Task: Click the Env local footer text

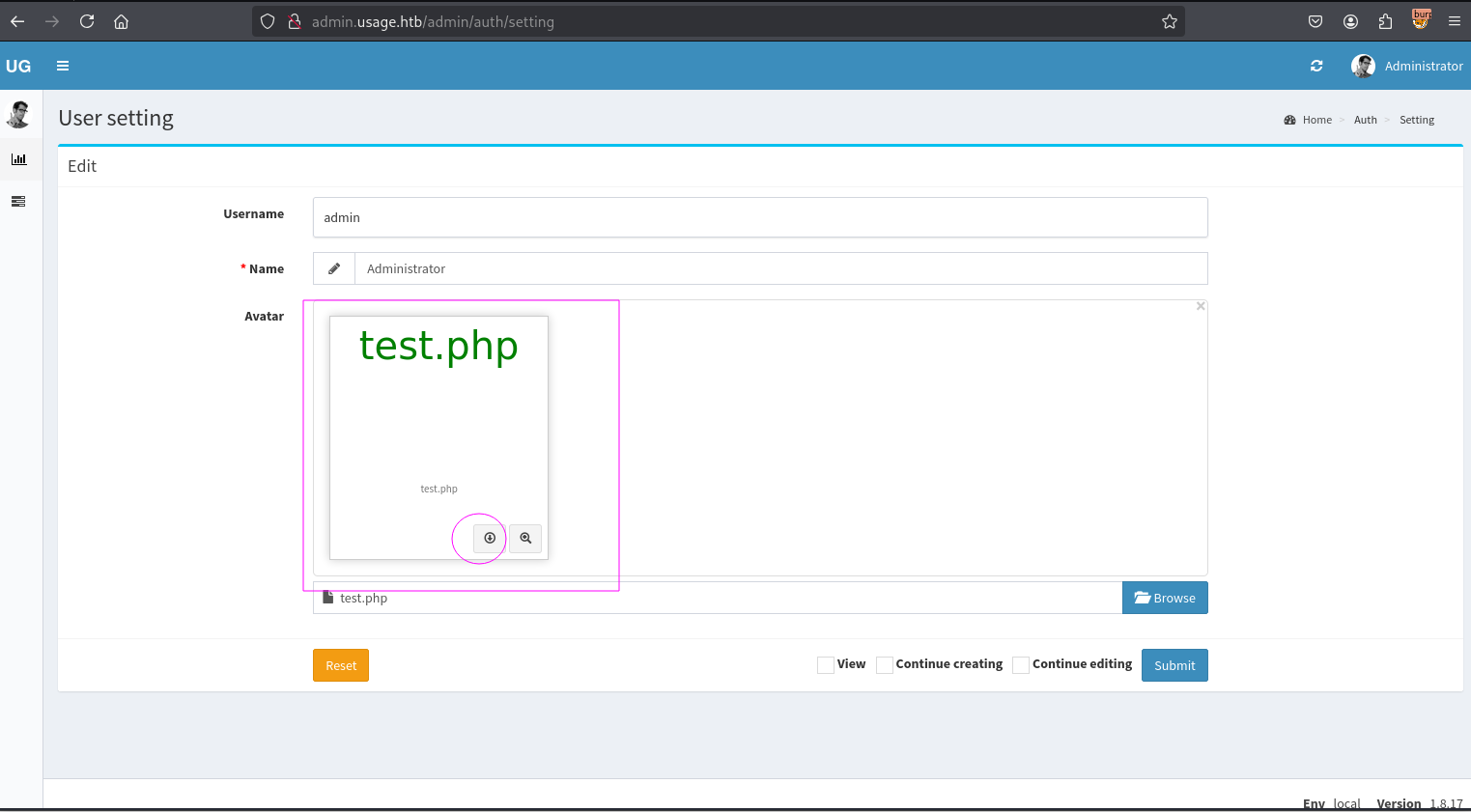Action: (1331, 803)
